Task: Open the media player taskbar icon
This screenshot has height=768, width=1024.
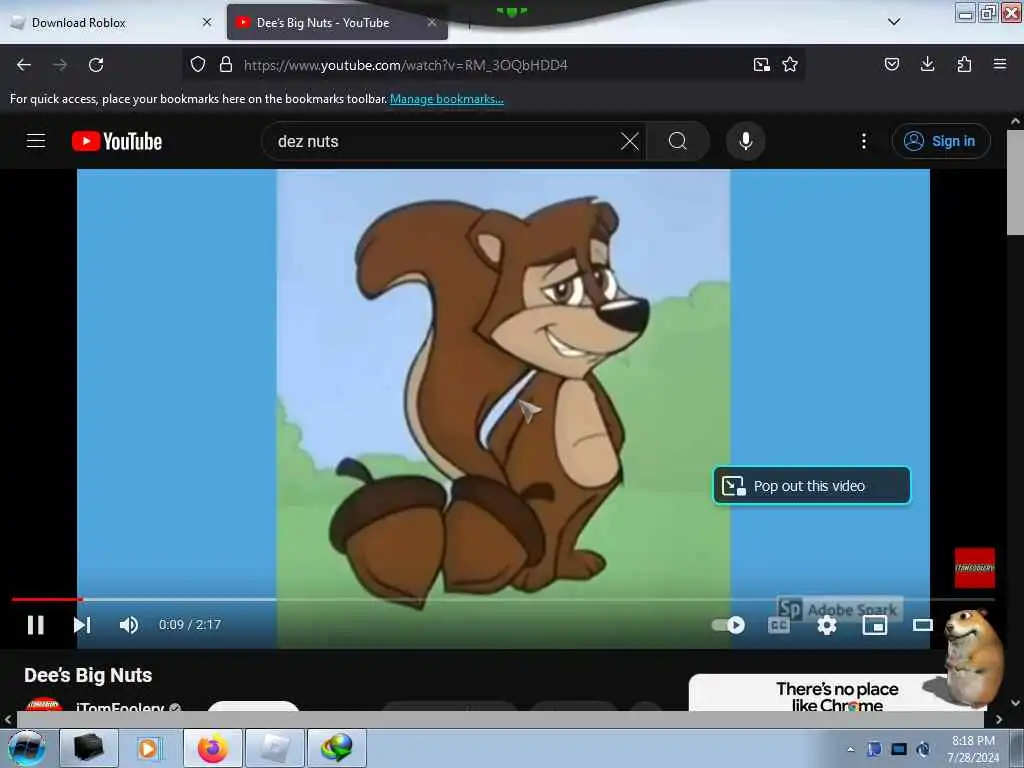Action: [149, 748]
